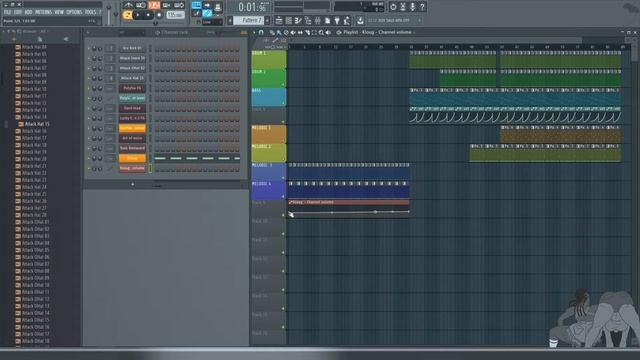Select the Attack Hat 15 channel button
This screenshot has width=640, height=360.
click(x=132, y=78)
